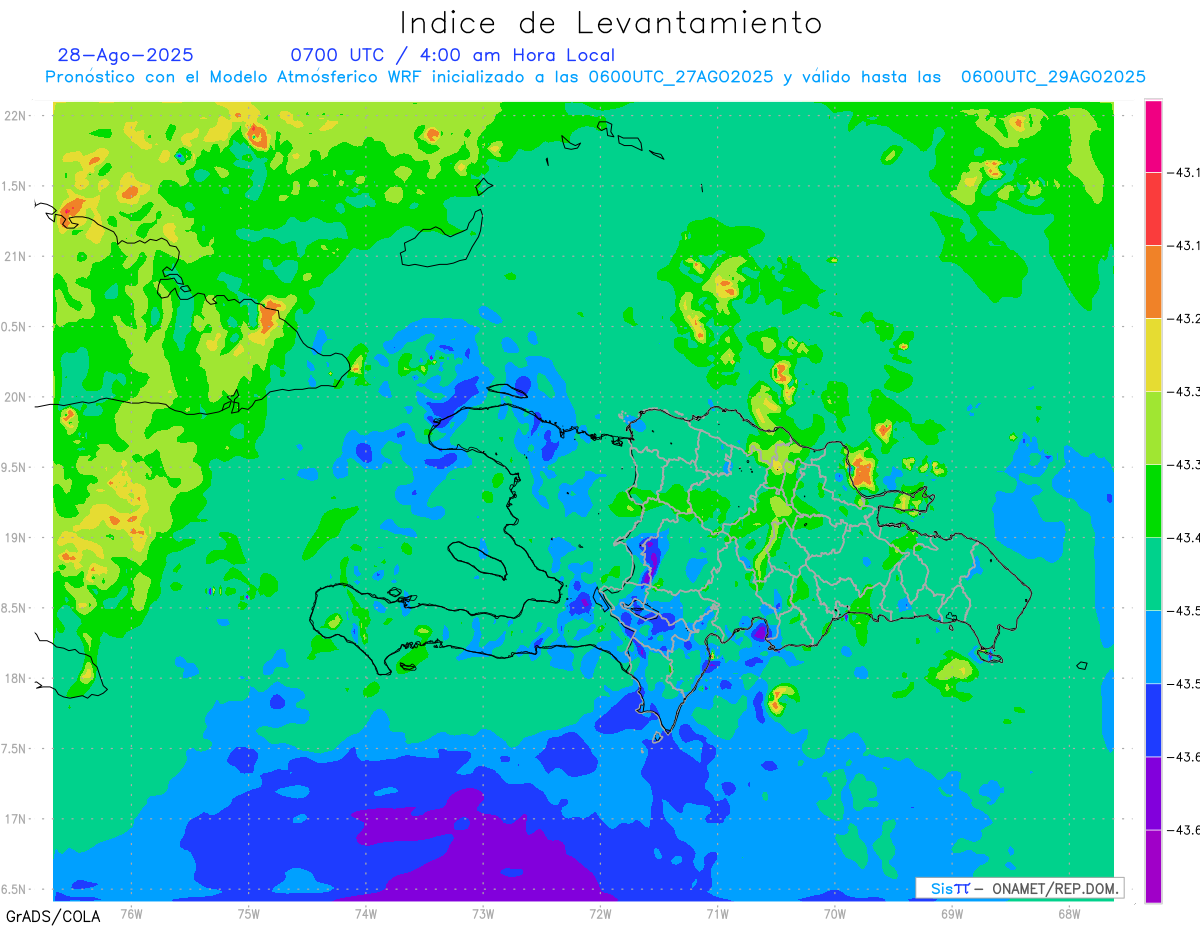Click the '70W' longitude label
Screen dimensions: 1200x927
pyautogui.click(x=835, y=912)
